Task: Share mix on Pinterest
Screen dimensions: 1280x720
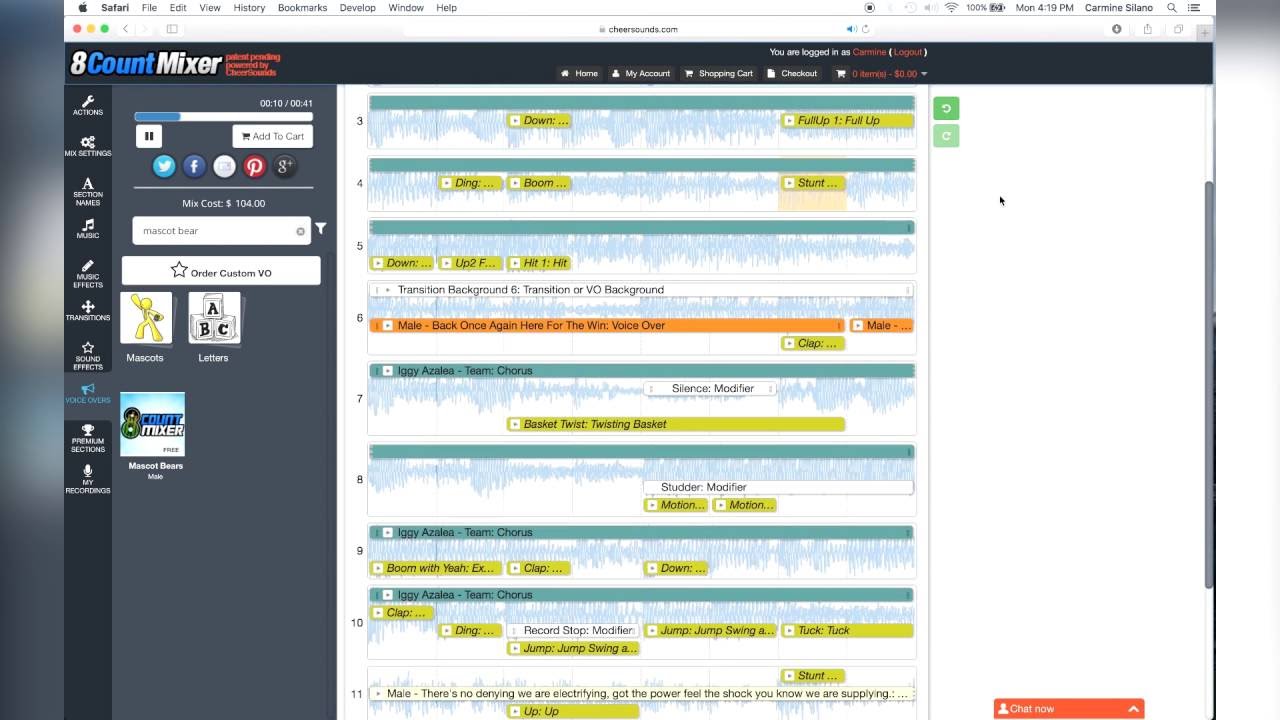Action: coord(254,166)
